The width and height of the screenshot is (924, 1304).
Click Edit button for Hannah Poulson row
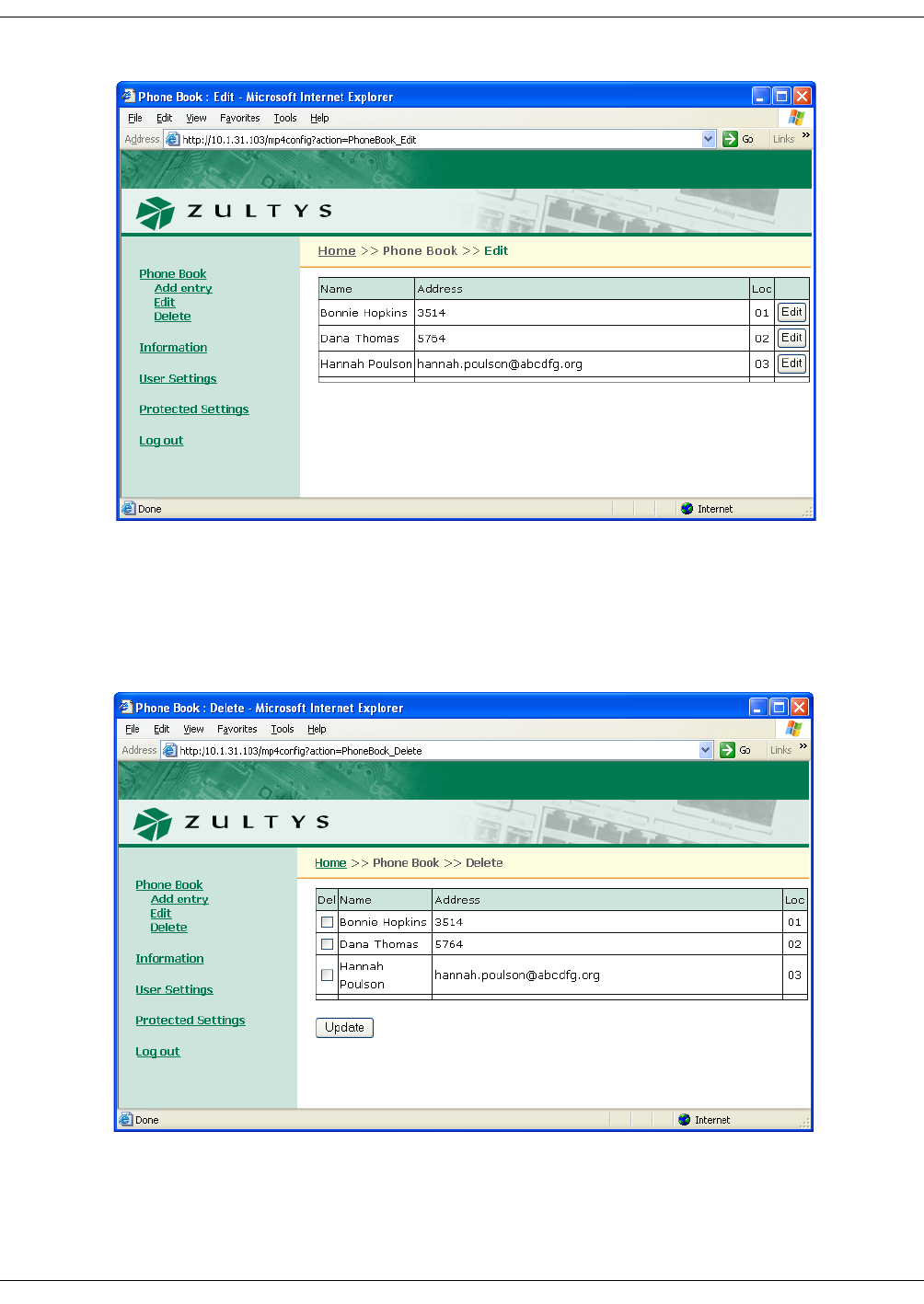coord(791,364)
